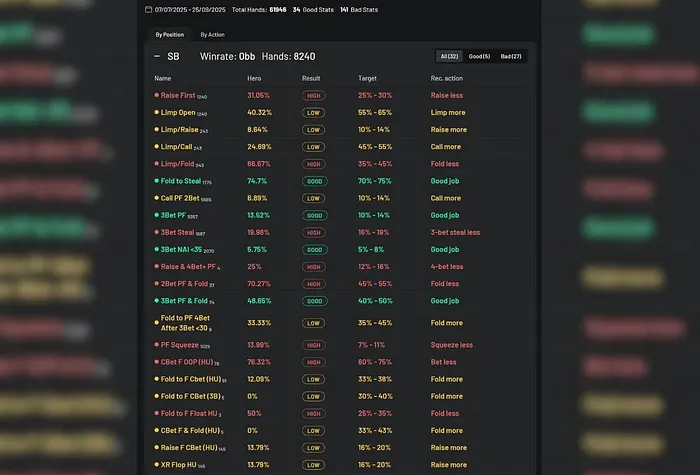The width and height of the screenshot is (700, 475).
Task: Click the Total Hands 61946 label
Action: pyautogui.click(x=259, y=9)
